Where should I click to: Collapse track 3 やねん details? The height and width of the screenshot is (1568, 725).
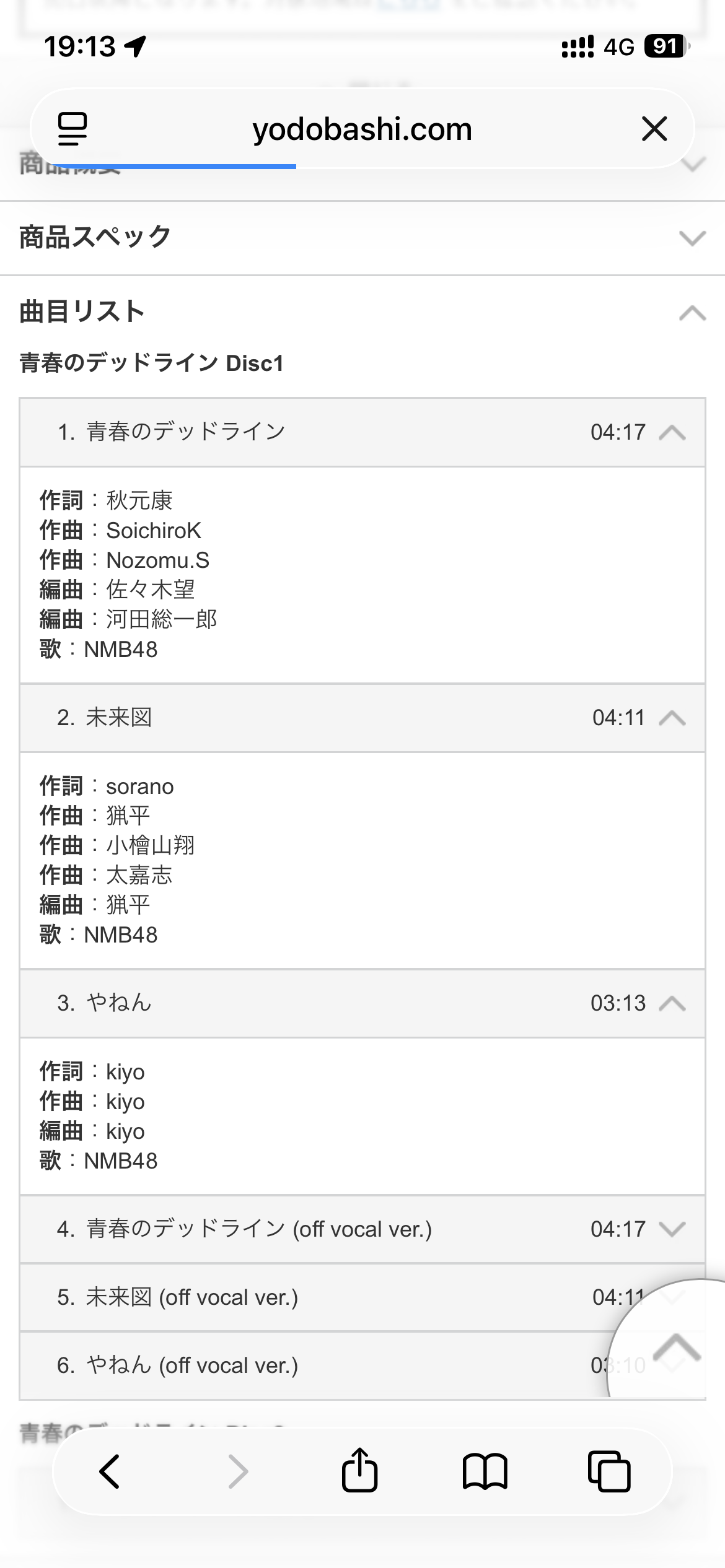point(672,1003)
